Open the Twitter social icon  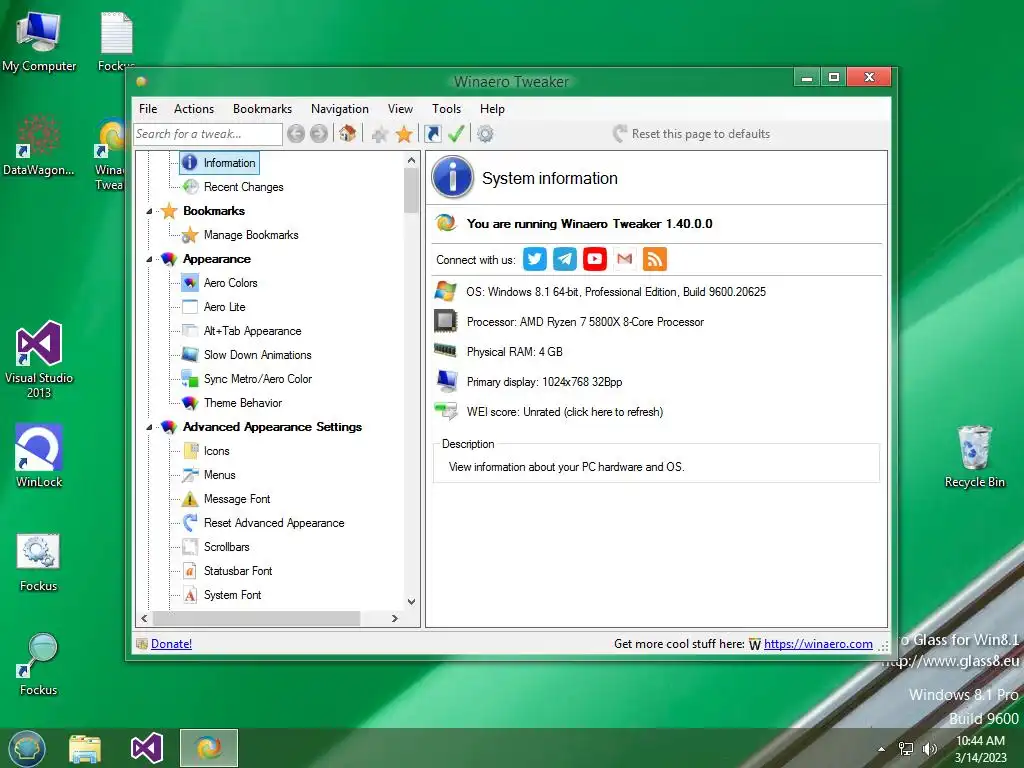click(x=535, y=259)
